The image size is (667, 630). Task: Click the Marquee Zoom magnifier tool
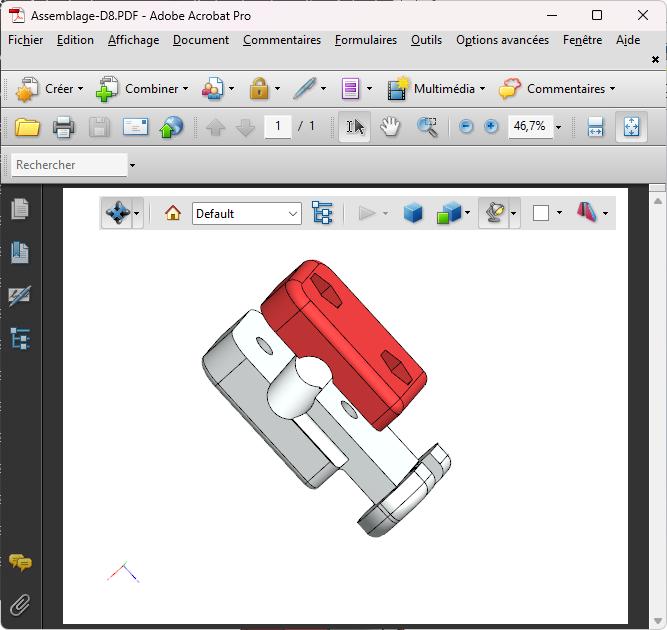point(427,127)
